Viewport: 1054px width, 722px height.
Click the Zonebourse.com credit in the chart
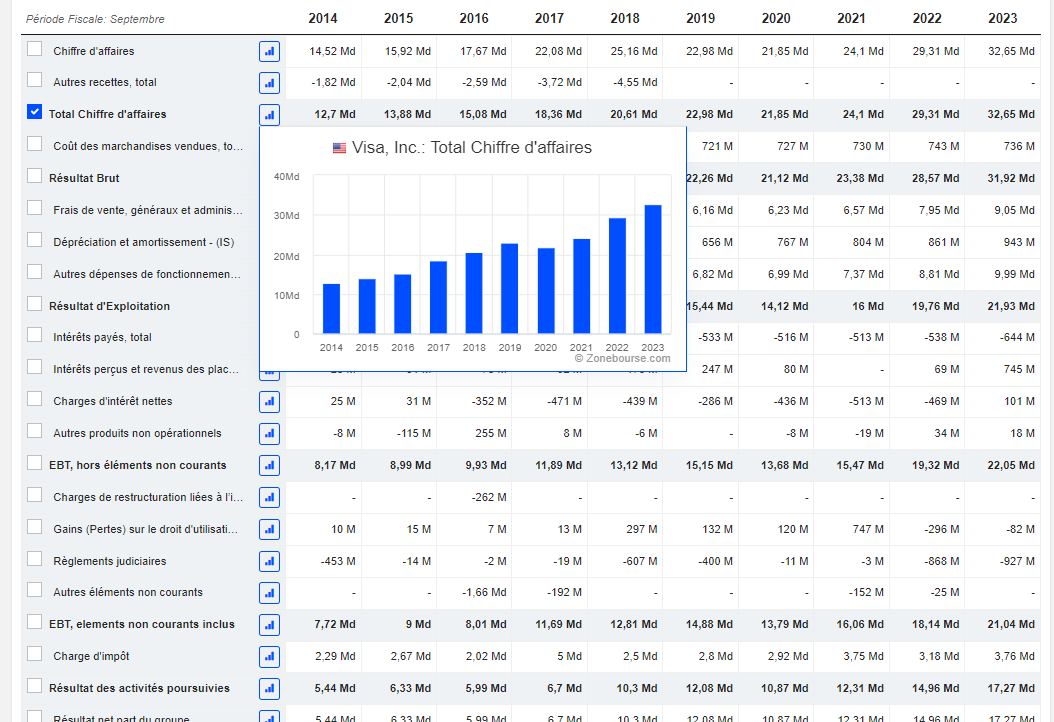[622, 358]
